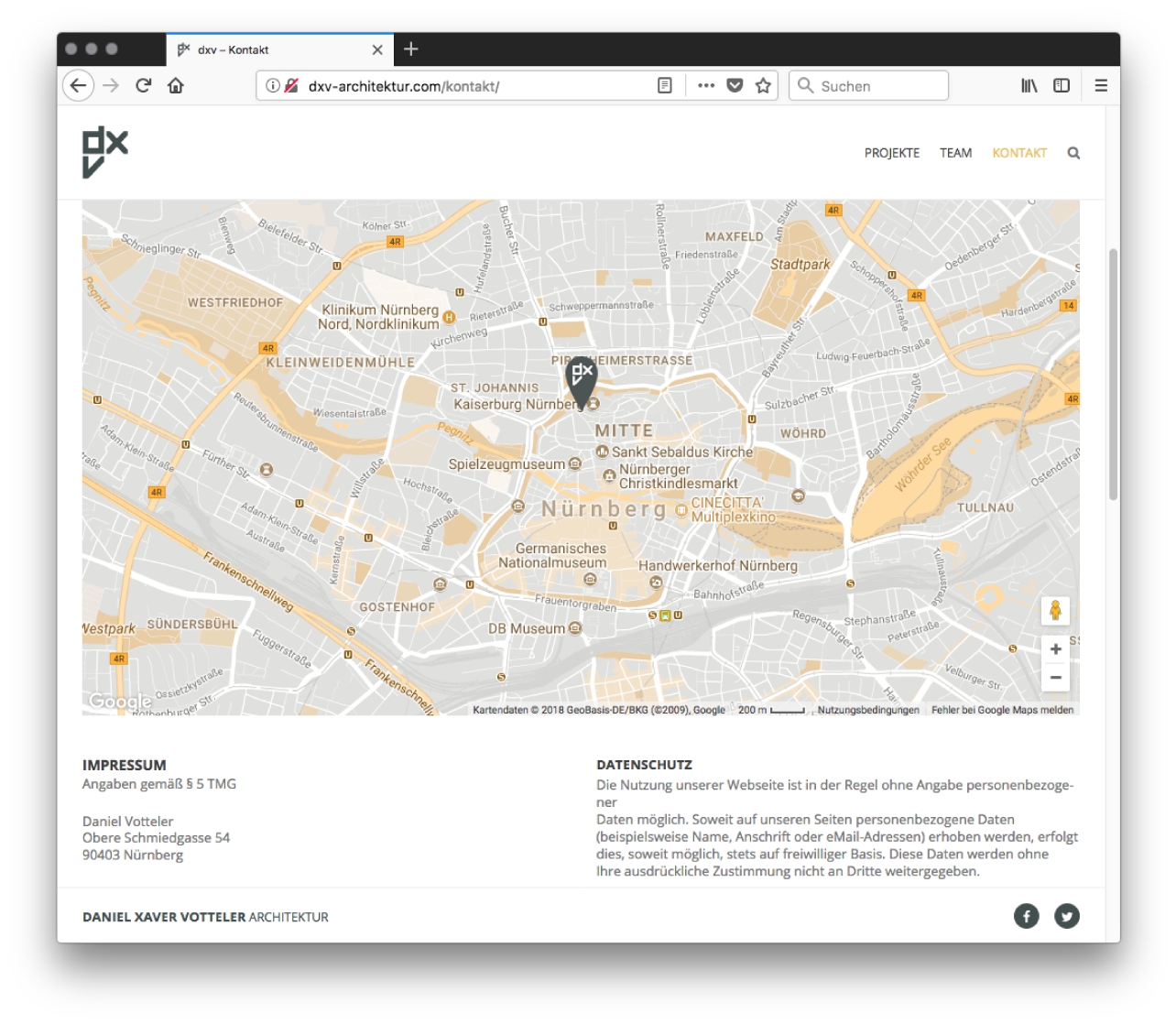The width and height of the screenshot is (1176, 1024).
Task: Click Germanisches Nationalmuseum map marker
Action: coord(590,578)
